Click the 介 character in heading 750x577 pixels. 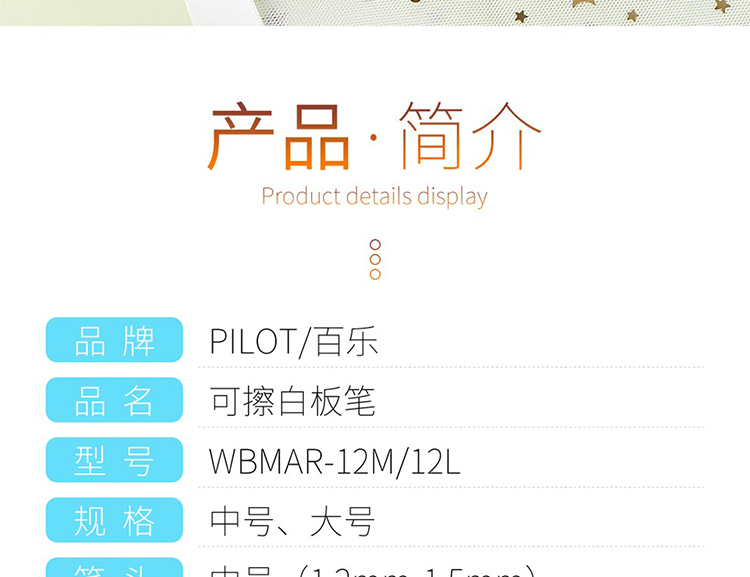pos(507,136)
